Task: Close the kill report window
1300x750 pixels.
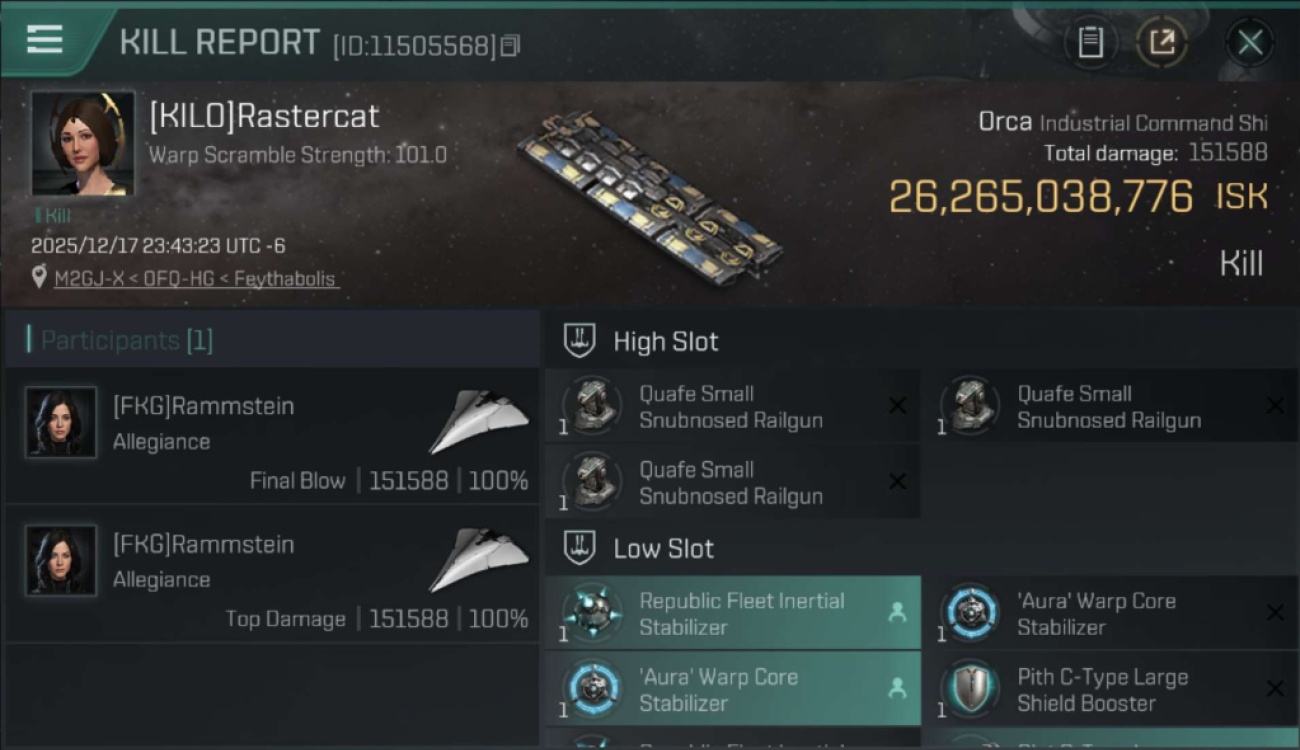Action: coord(1250,43)
